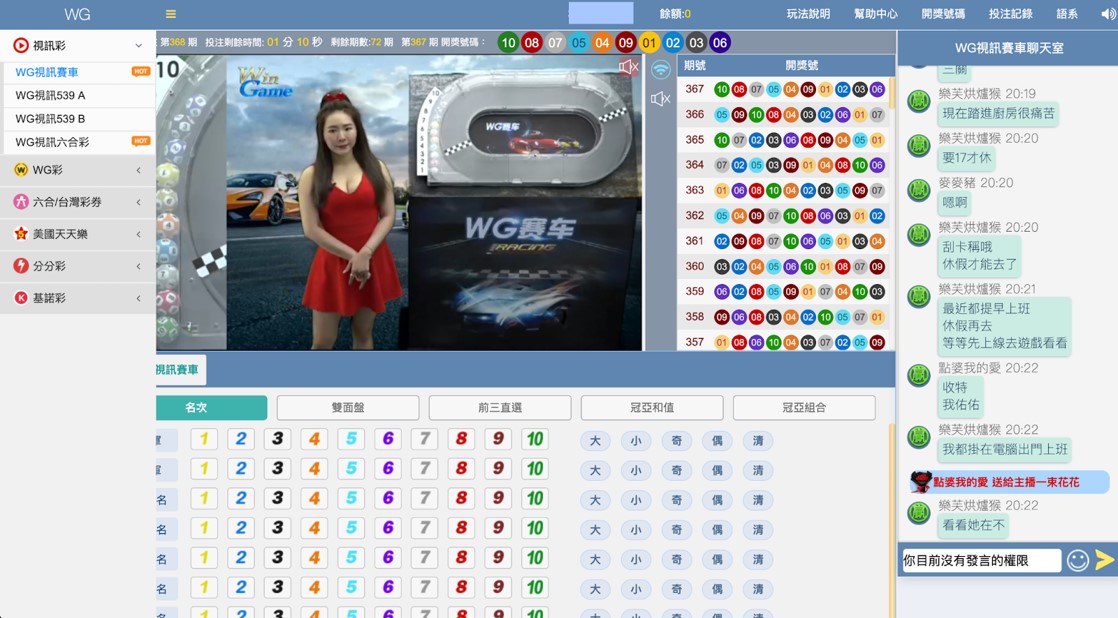1118x618 pixels.
Task: Switch to the 冠亞組合 tab
Action: [x=804, y=408]
